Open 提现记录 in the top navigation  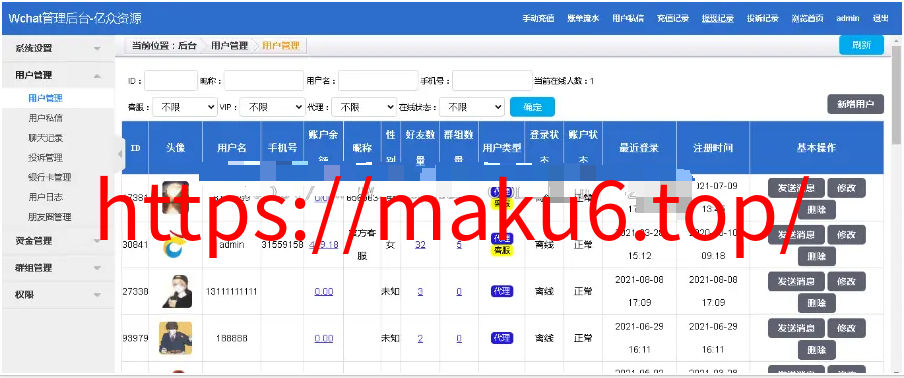[x=718, y=18]
